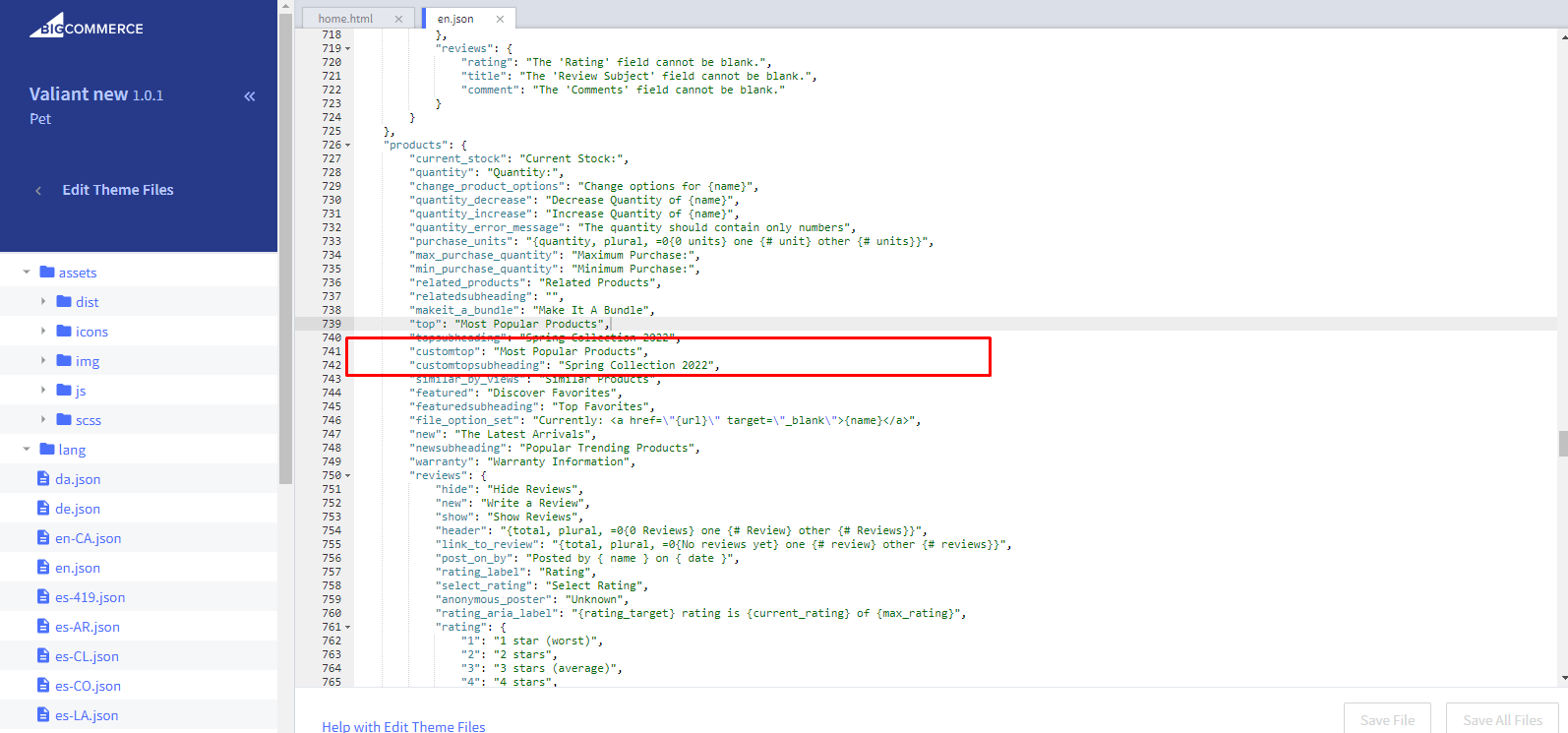Screen dimensions: 1568x733
Task: Click the es-AR.json file icon
Action: [x=43, y=627]
